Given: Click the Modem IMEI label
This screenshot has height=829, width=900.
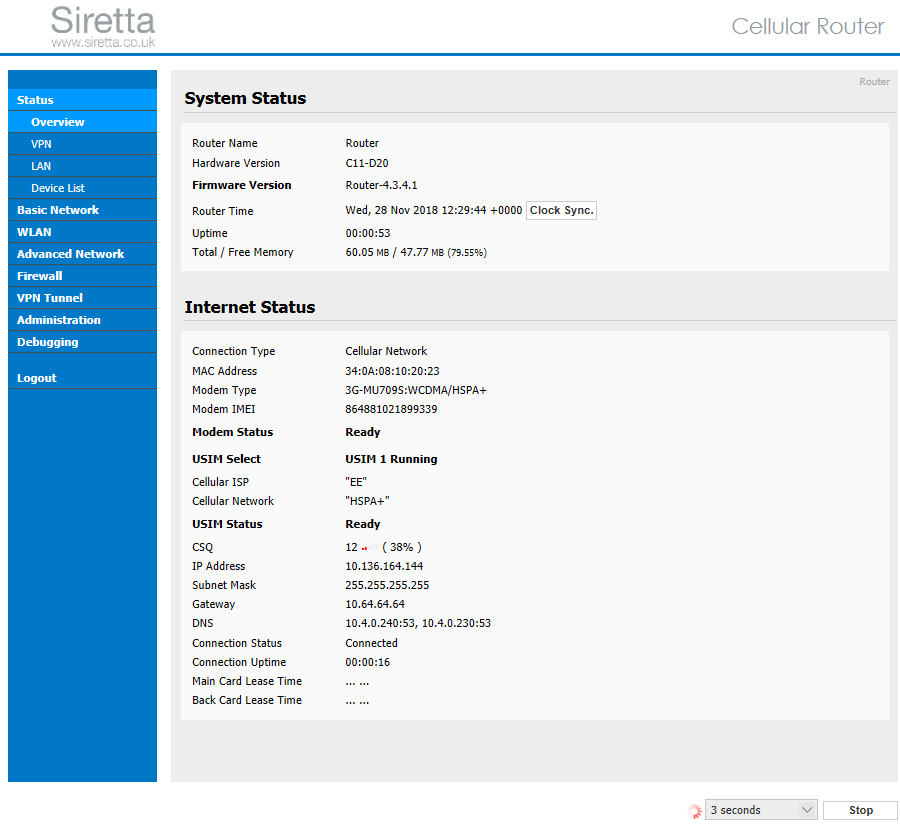Looking at the screenshot, I should coord(223,409).
